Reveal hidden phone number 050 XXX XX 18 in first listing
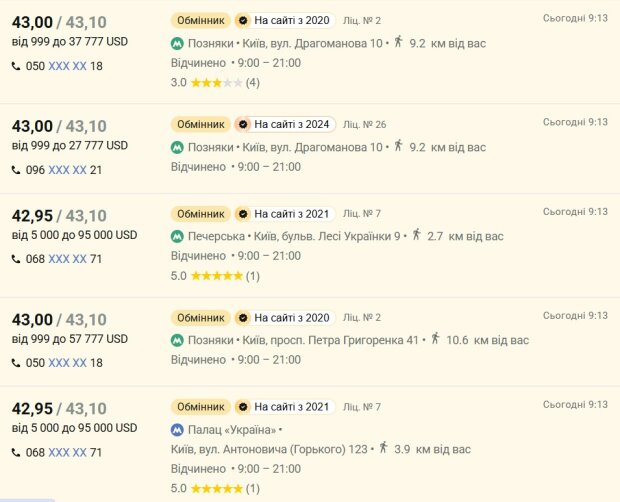 (67, 66)
